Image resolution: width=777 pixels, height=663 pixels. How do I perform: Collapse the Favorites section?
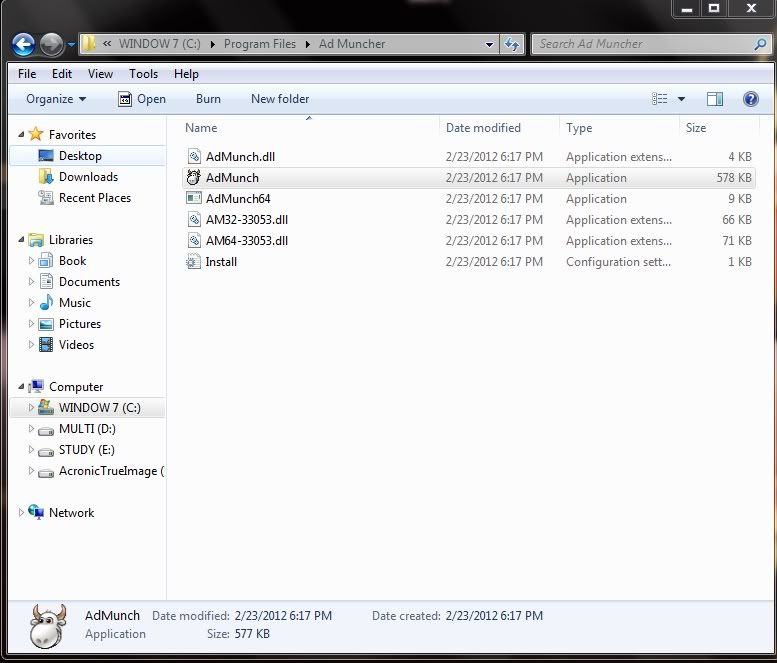[21, 134]
